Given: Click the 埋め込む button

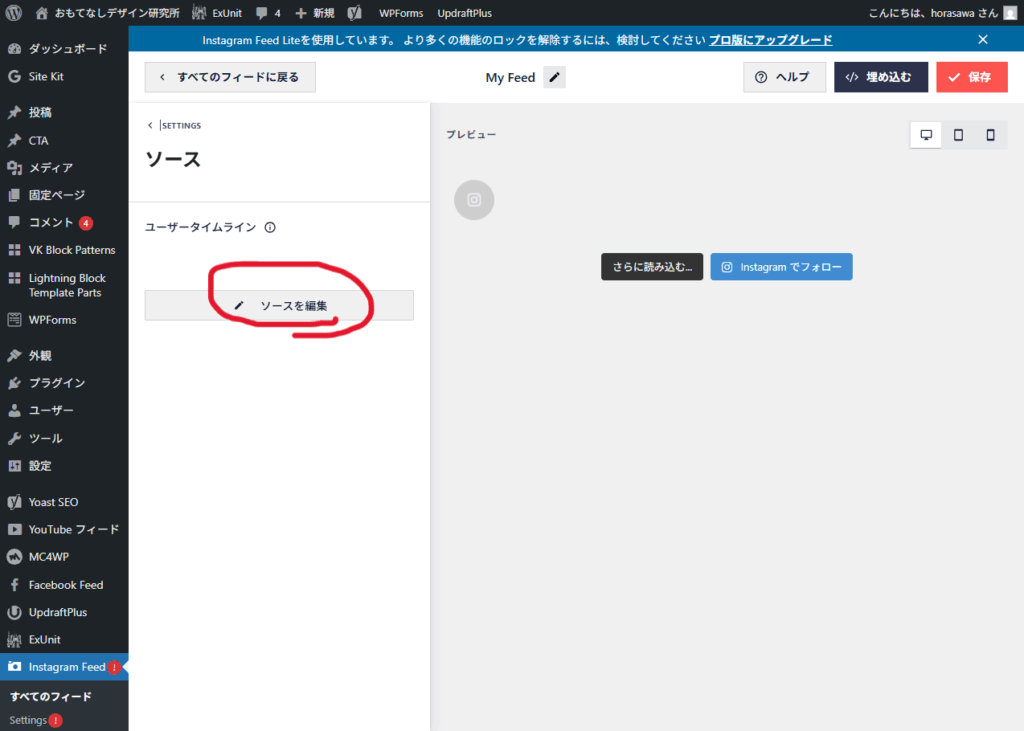Looking at the screenshot, I should pyautogui.click(x=880, y=77).
